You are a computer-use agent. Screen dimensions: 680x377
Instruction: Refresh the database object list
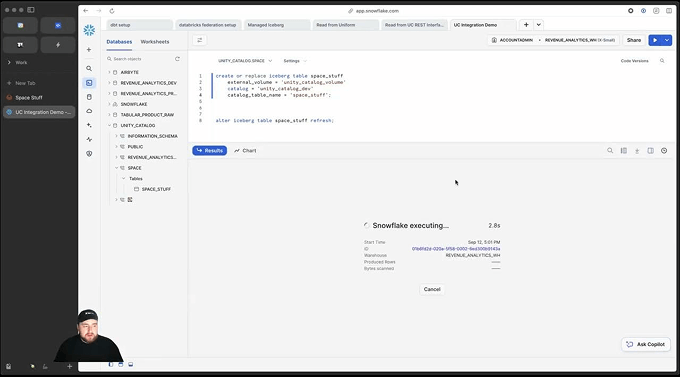pyautogui.click(x=177, y=59)
